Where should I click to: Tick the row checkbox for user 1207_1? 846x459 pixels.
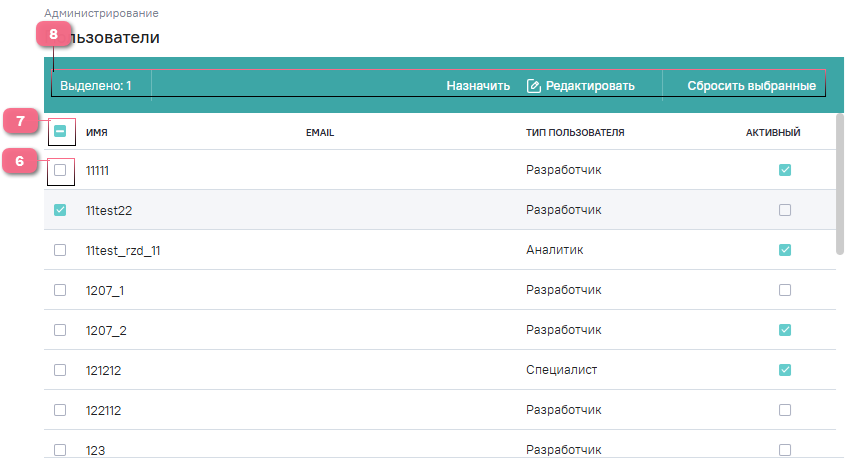pos(60,290)
